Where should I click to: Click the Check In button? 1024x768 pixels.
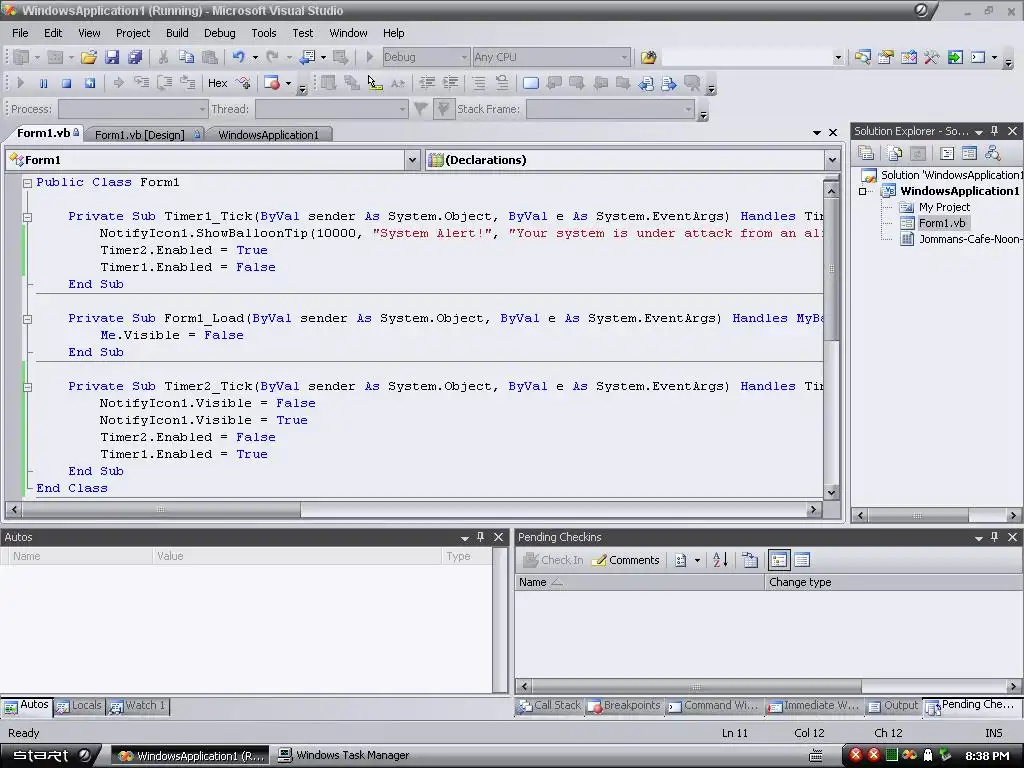click(x=554, y=560)
